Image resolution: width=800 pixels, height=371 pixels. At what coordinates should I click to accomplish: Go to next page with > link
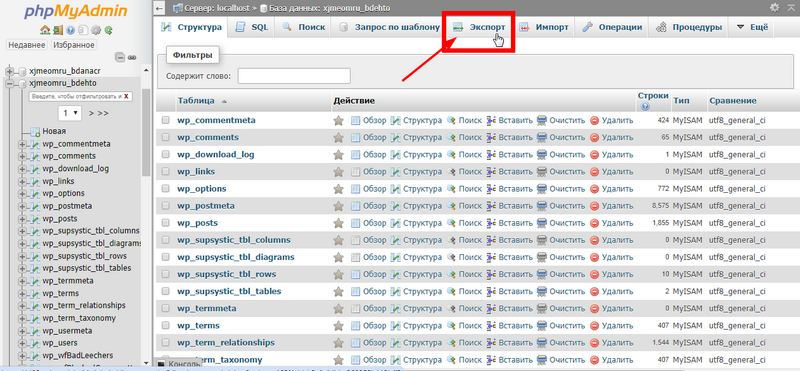[x=91, y=113]
